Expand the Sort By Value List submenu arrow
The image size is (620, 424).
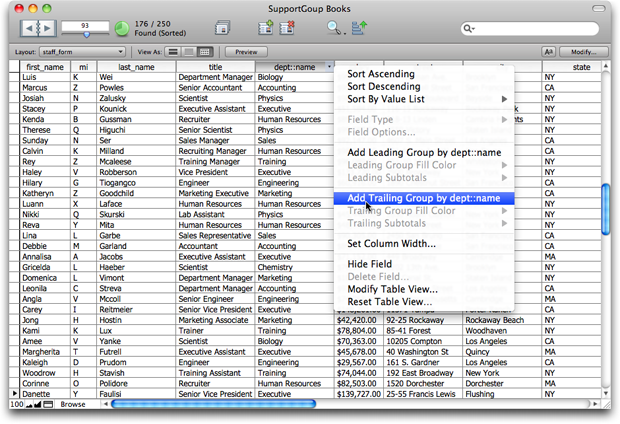coord(505,99)
